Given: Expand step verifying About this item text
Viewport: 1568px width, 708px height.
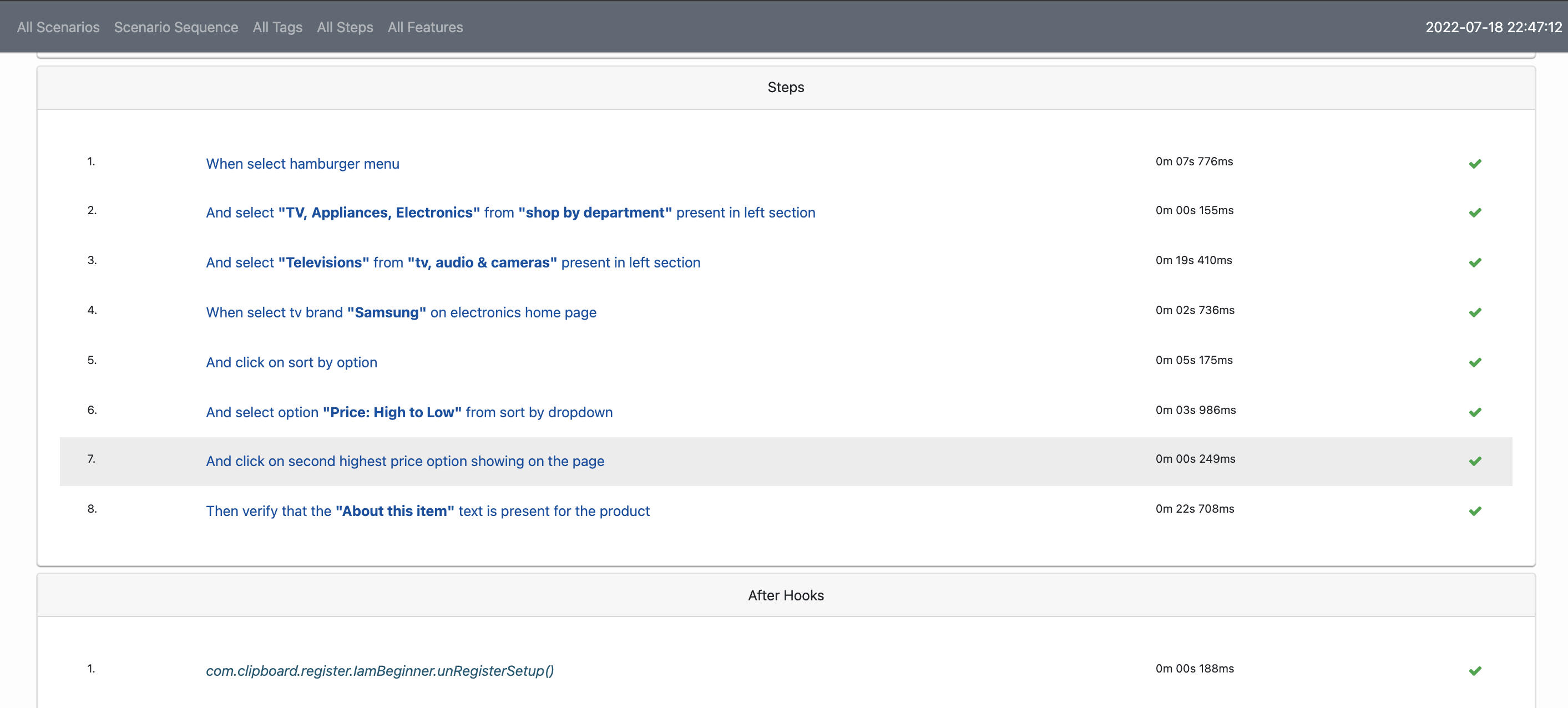Looking at the screenshot, I should [427, 511].
